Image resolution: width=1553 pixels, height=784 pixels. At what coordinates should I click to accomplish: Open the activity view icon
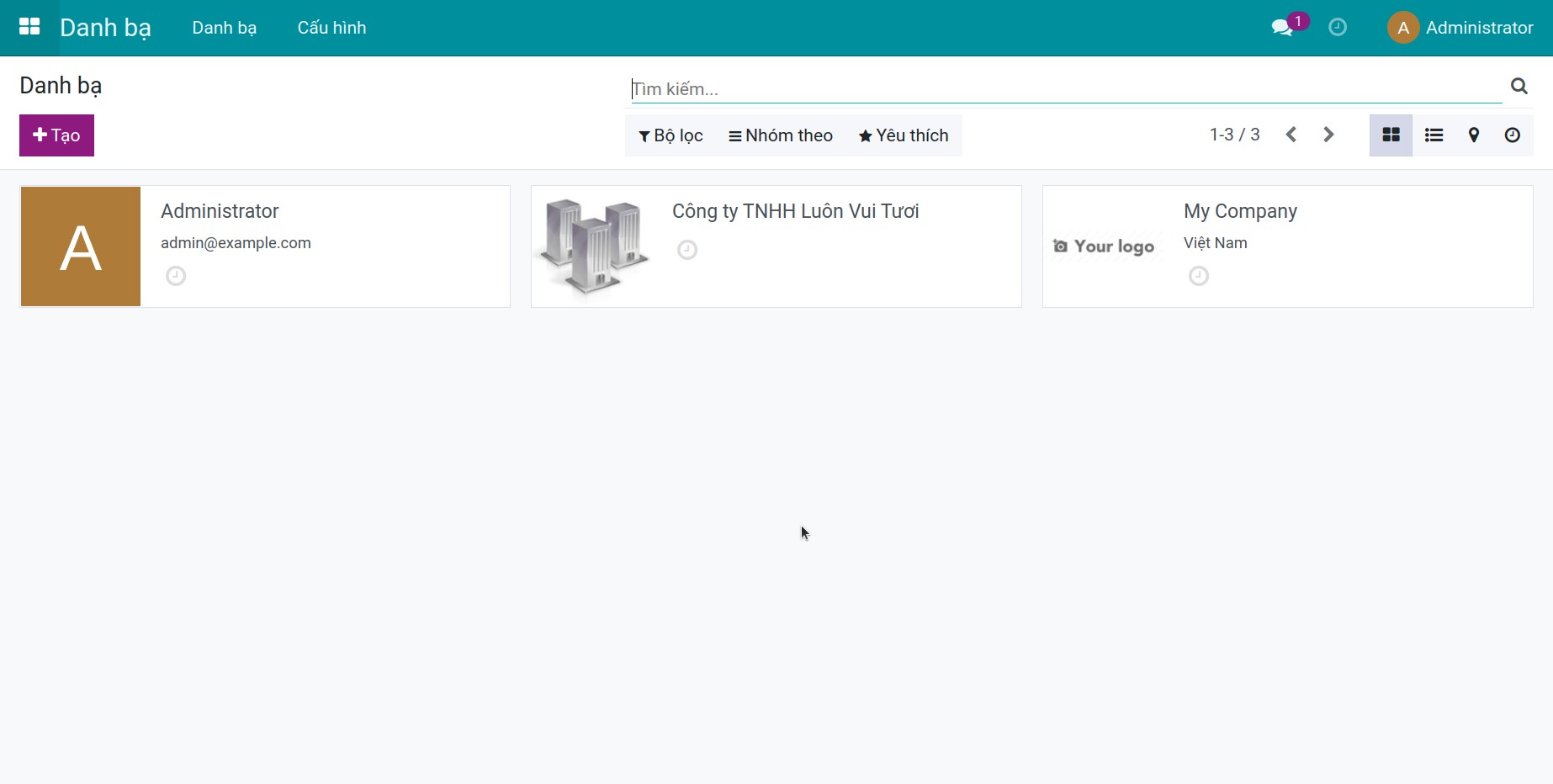tap(1512, 135)
